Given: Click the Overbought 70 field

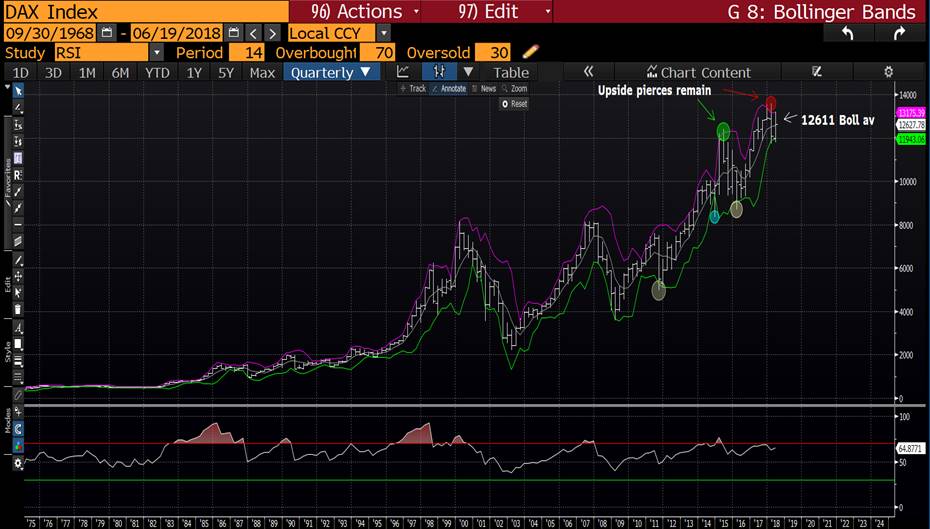Looking at the screenshot, I should [377, 52].
